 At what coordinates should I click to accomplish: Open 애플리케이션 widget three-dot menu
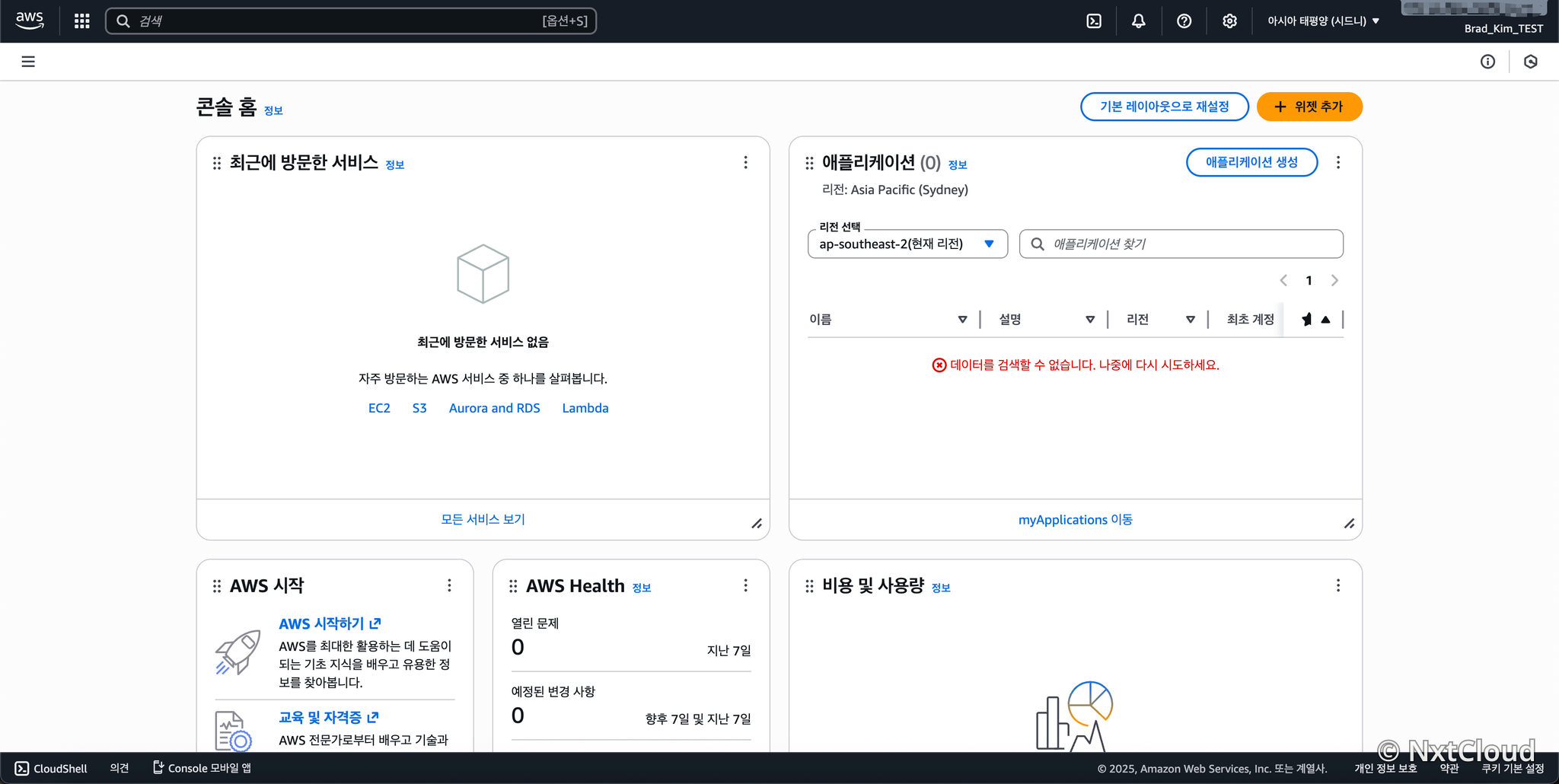coord(1338,162)
